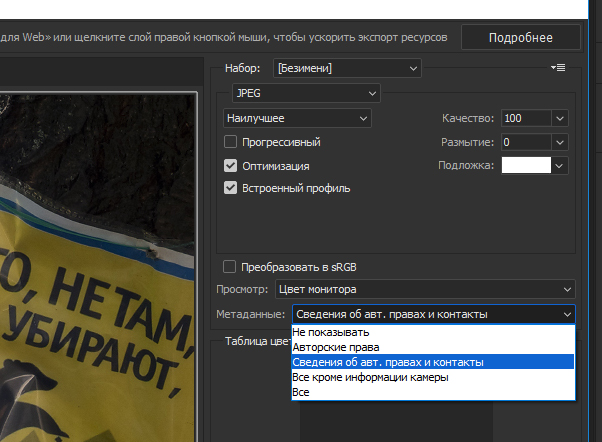Enable the Прогрессивный checkbox

(231, 142)
